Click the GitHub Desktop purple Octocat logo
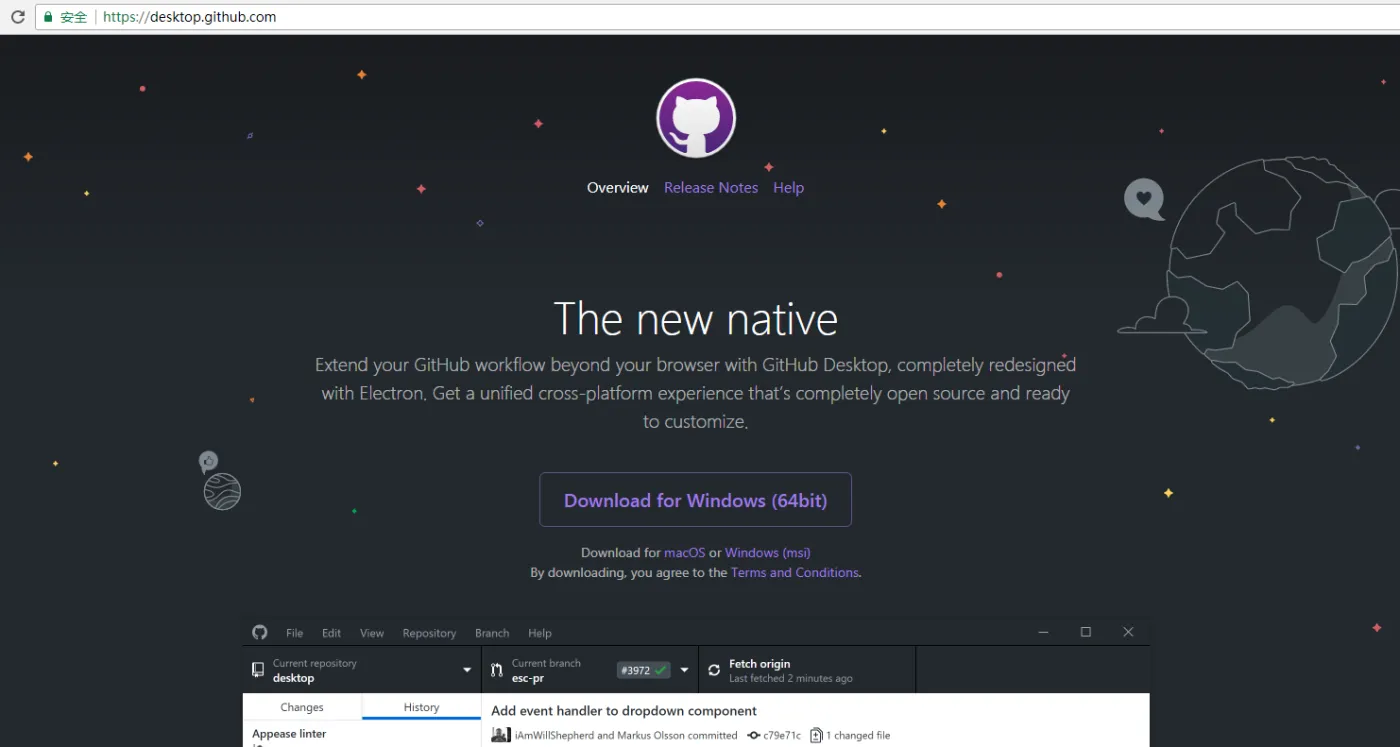The height and width of the screenshot is (747, 1400). [696, 118]
